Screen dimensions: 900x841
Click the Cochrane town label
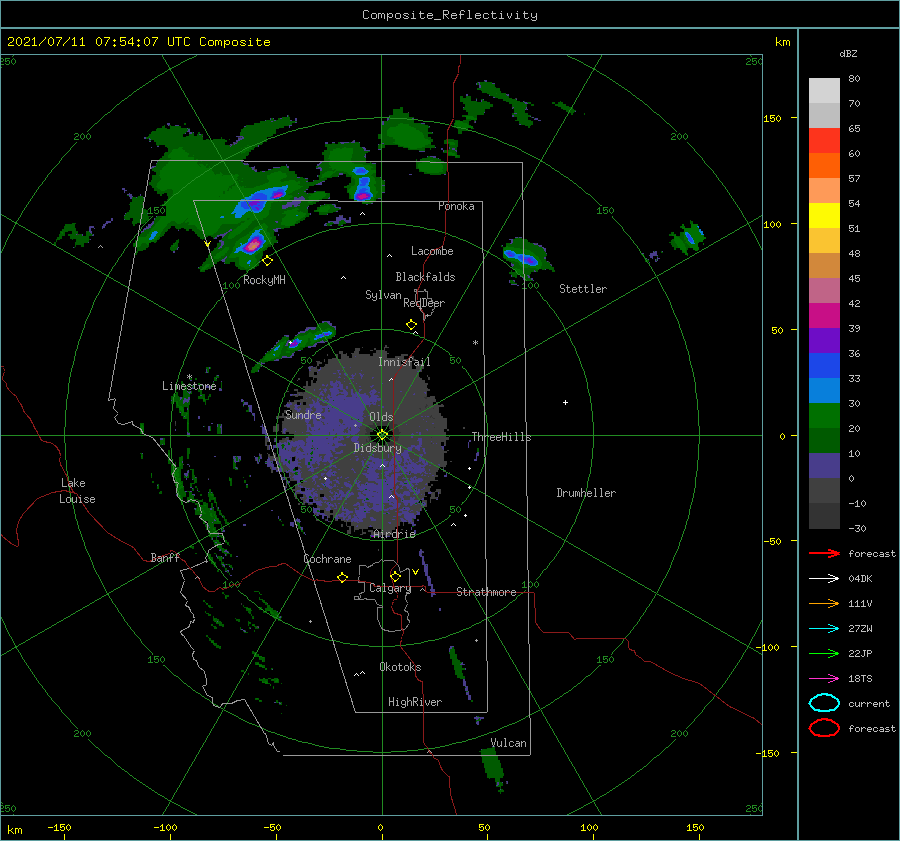[327, 559]
